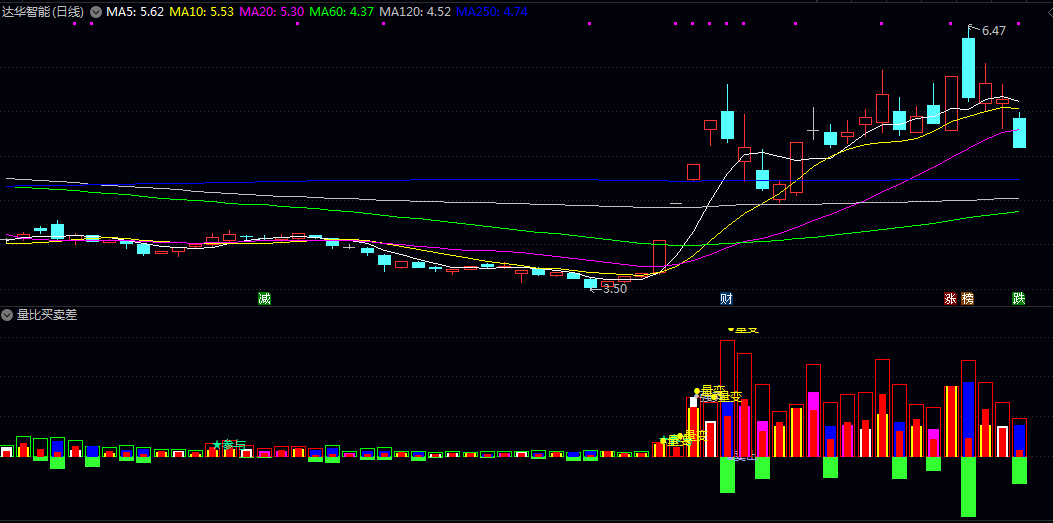Select the blue MA250: 4.74 label
Viewport: 1053px width, 523px height.
click(x=492, y=11)
